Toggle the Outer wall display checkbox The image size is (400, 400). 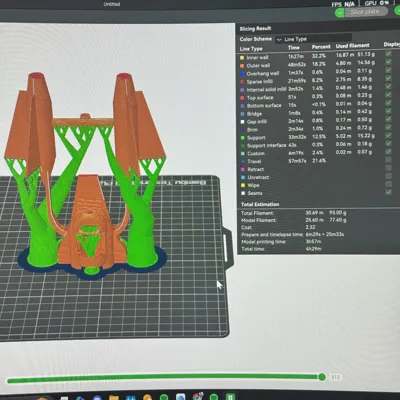pos(389,62)
